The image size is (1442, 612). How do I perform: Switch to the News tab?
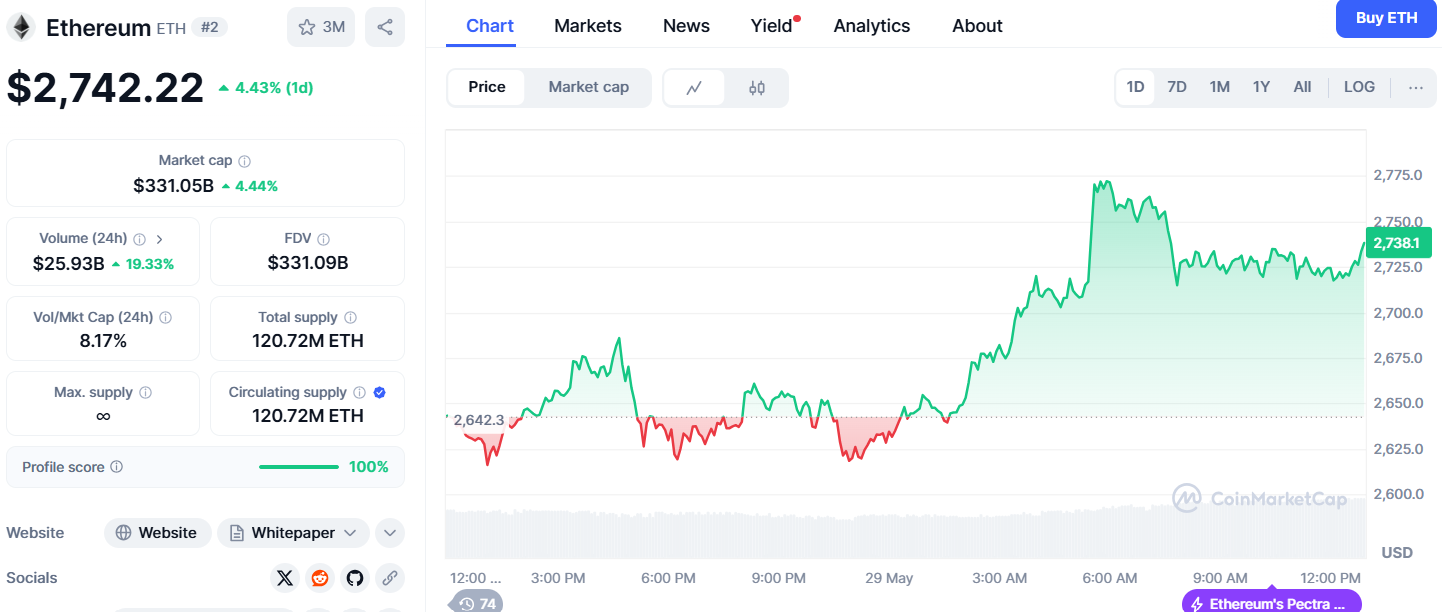(x=686, y=26)
